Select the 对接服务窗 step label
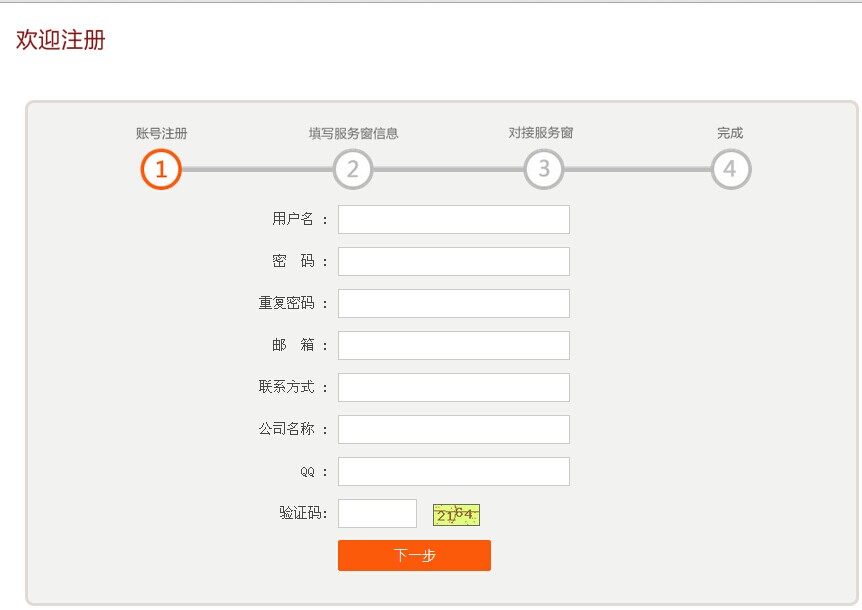This screenshot has height=610, width=862. (x=541, y=133)
